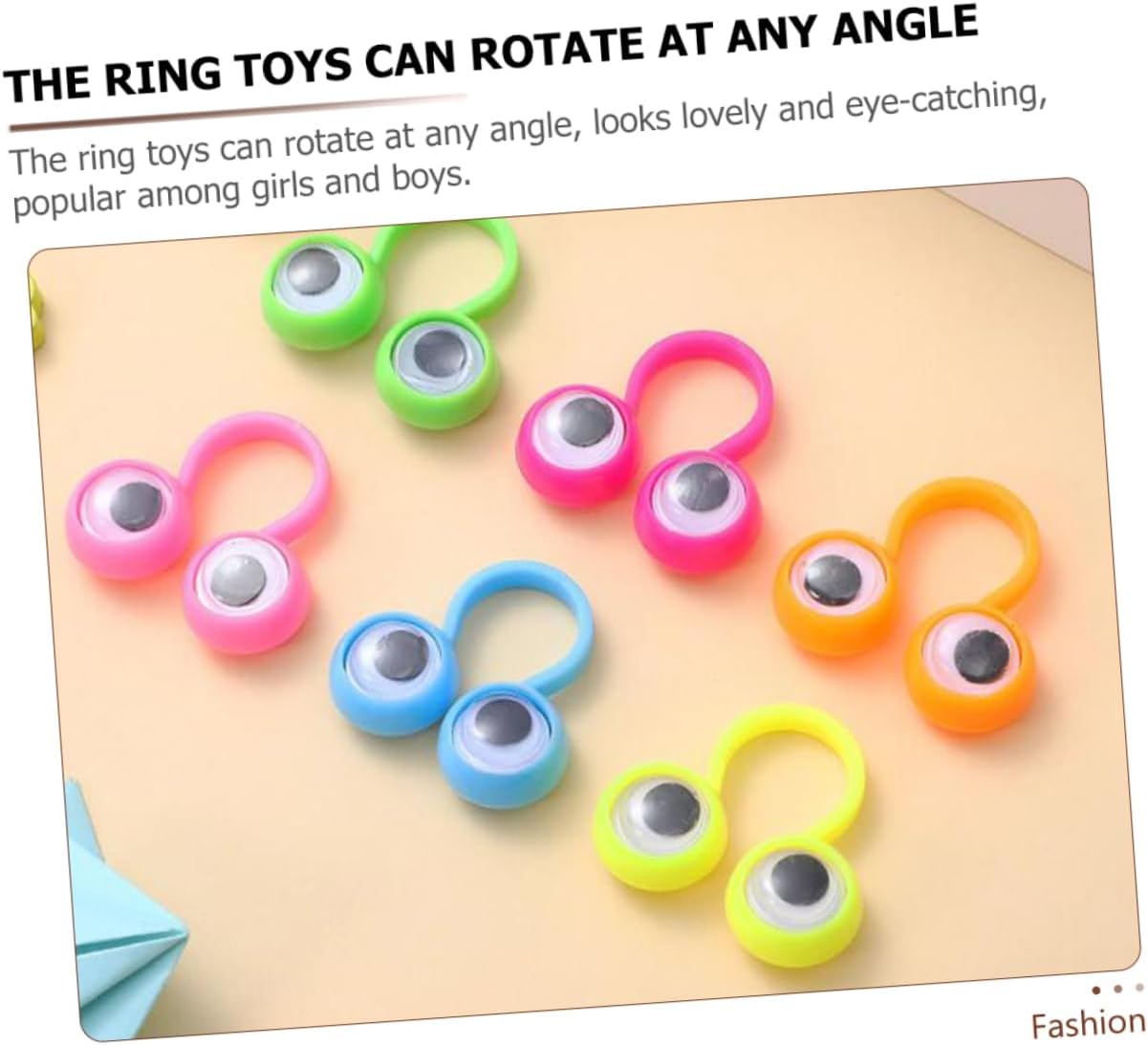Click the brown gradient underline below the heading

[x=239, y=113]
